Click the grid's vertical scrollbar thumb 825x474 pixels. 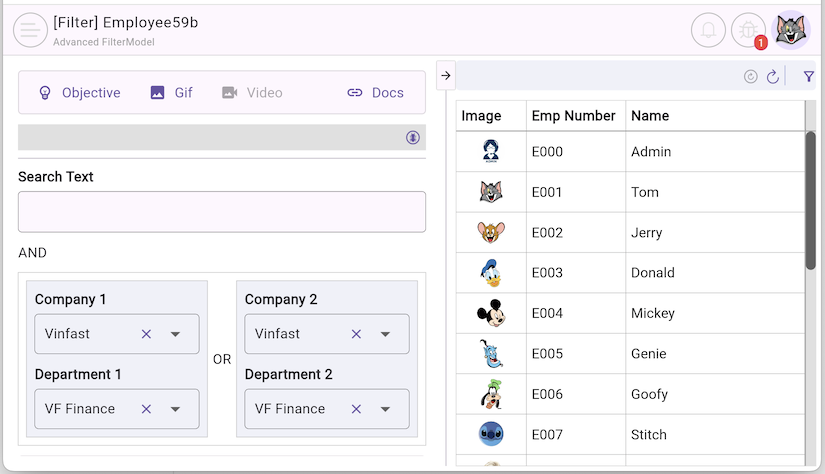[810, 200]
